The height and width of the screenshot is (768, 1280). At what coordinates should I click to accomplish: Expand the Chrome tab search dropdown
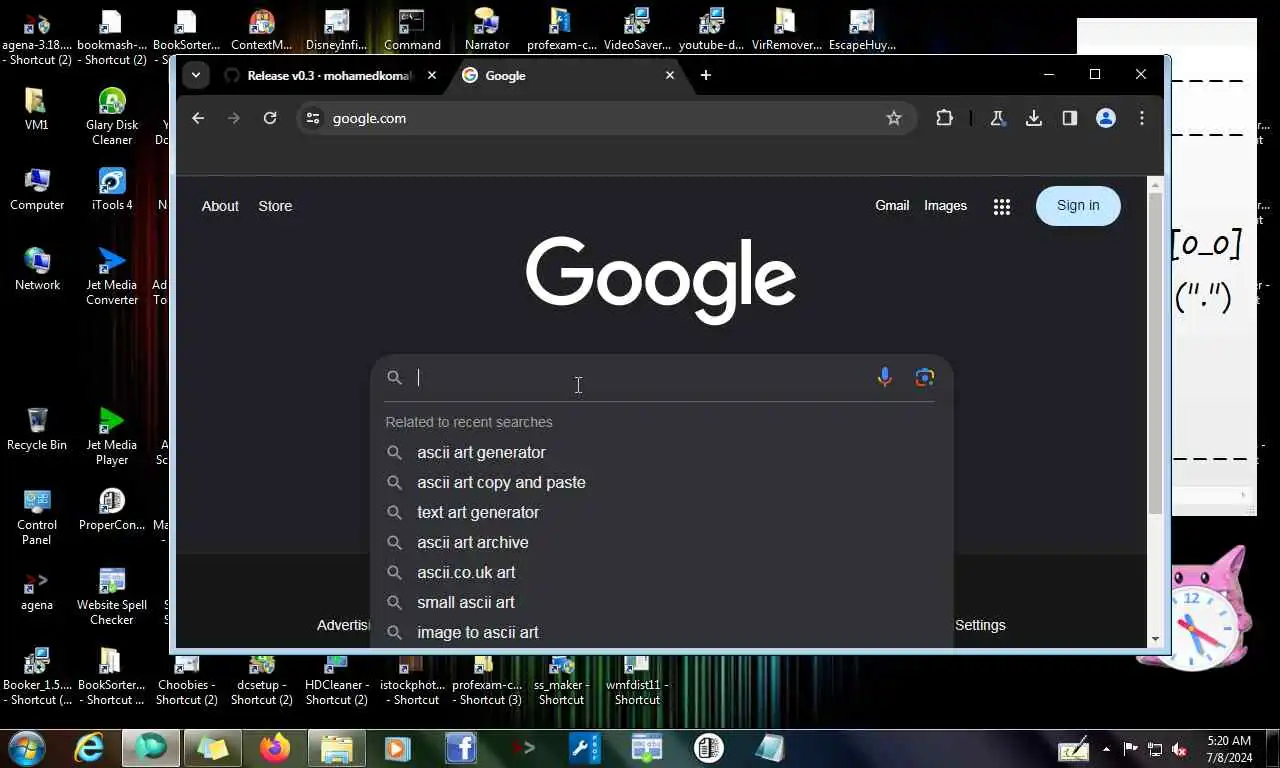click(196, 75)
